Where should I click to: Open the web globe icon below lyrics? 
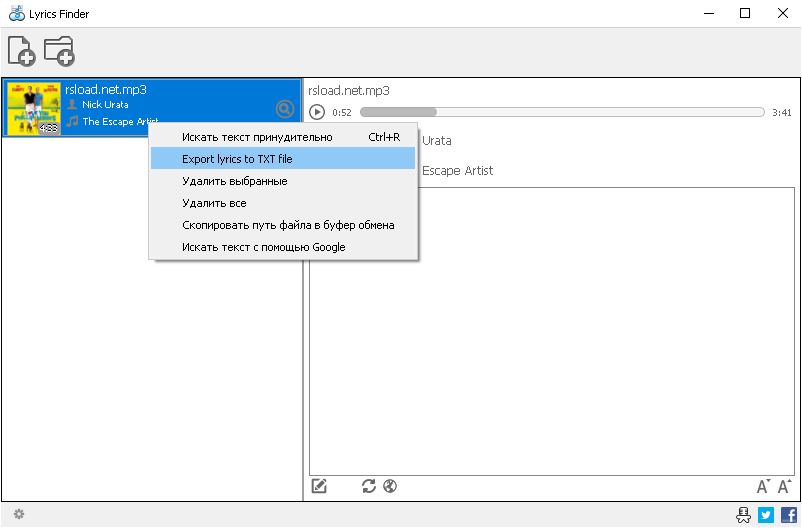tap(390, 486)
